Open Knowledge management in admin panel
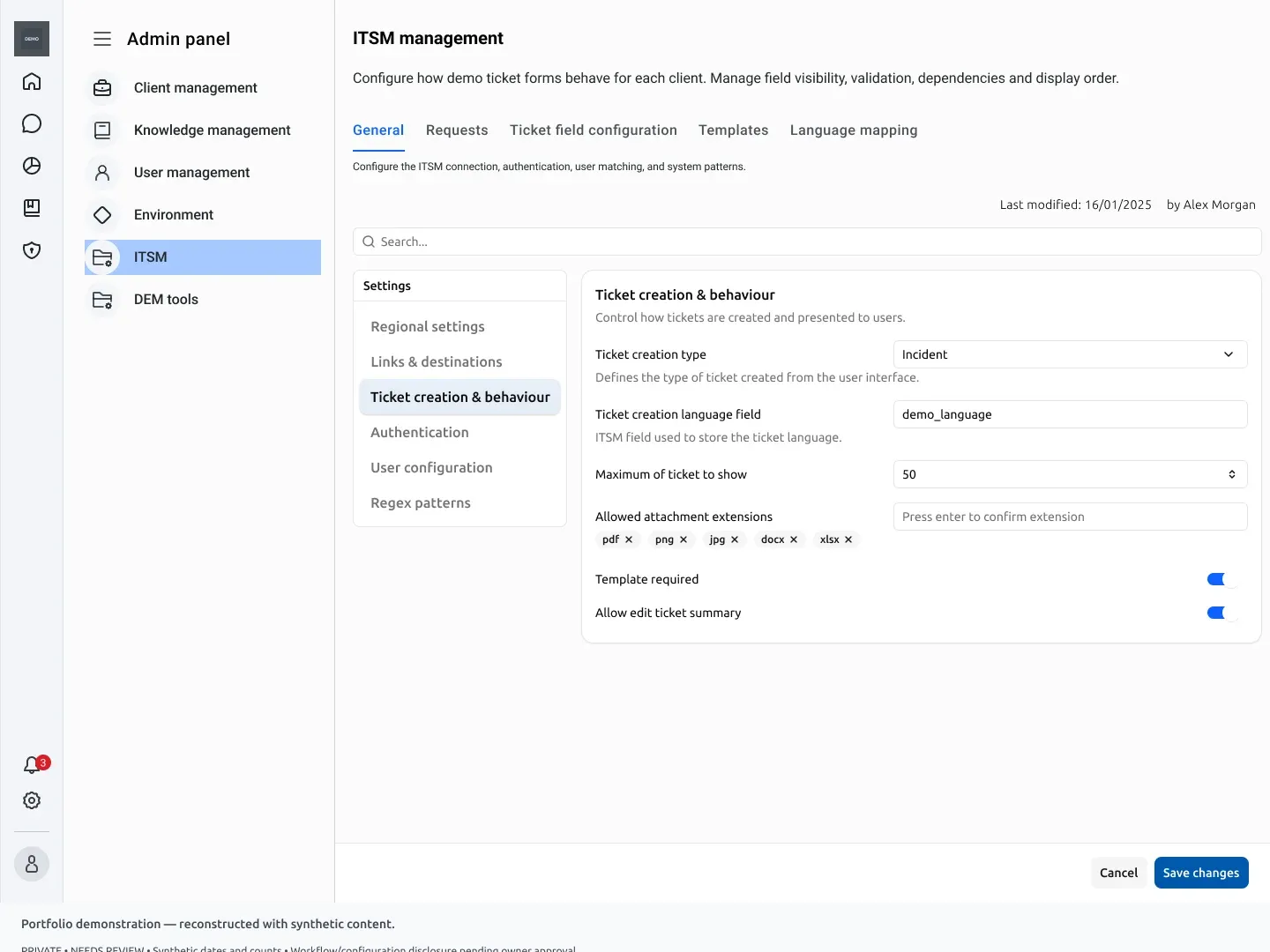The image size is (1270, 952). tap(203, 130)
